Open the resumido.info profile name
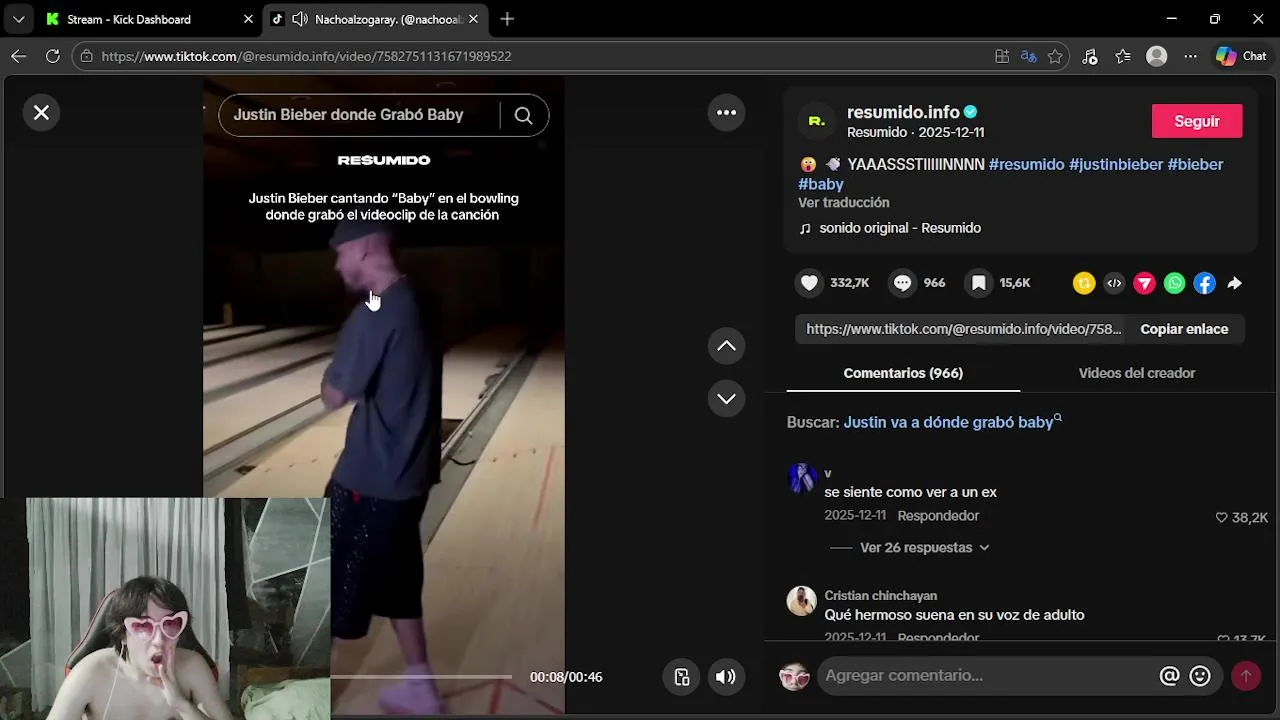Viewport: 1280px width, 720px height. (903, 112)
